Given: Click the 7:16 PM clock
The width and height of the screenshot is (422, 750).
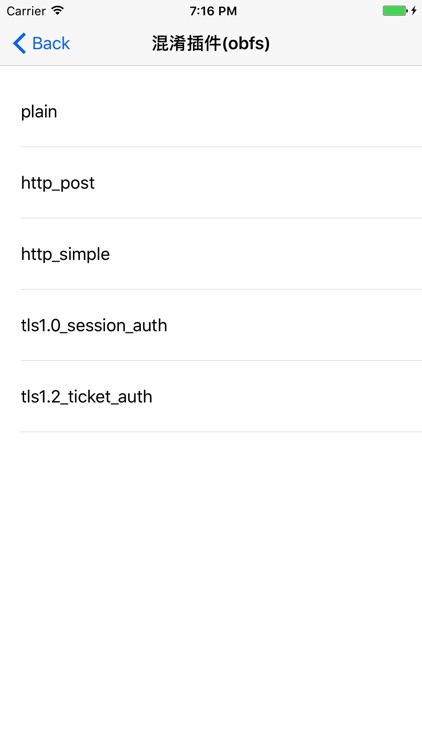Looking at the screenshot, I should click(x=213, y=11).
